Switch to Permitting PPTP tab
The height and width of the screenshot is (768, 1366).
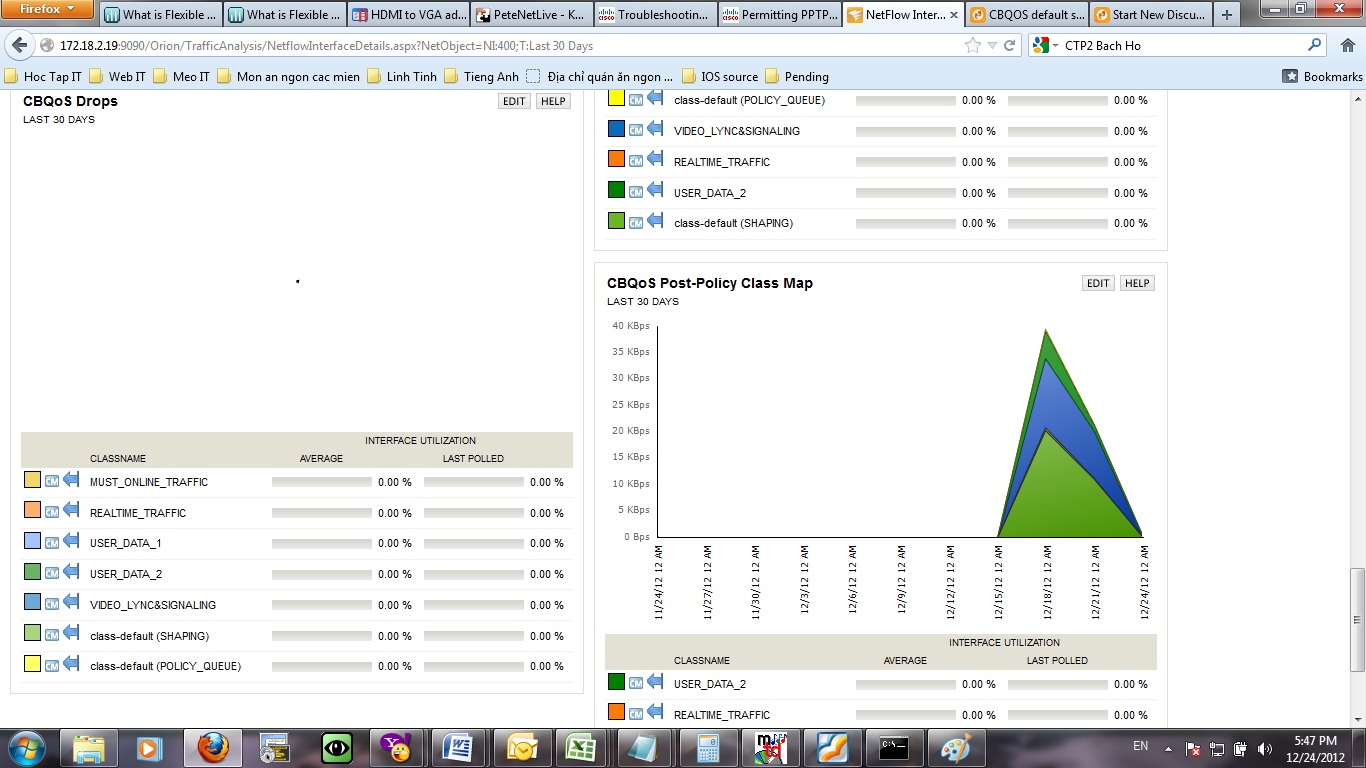pyautogui.click(x=779, y=15)
